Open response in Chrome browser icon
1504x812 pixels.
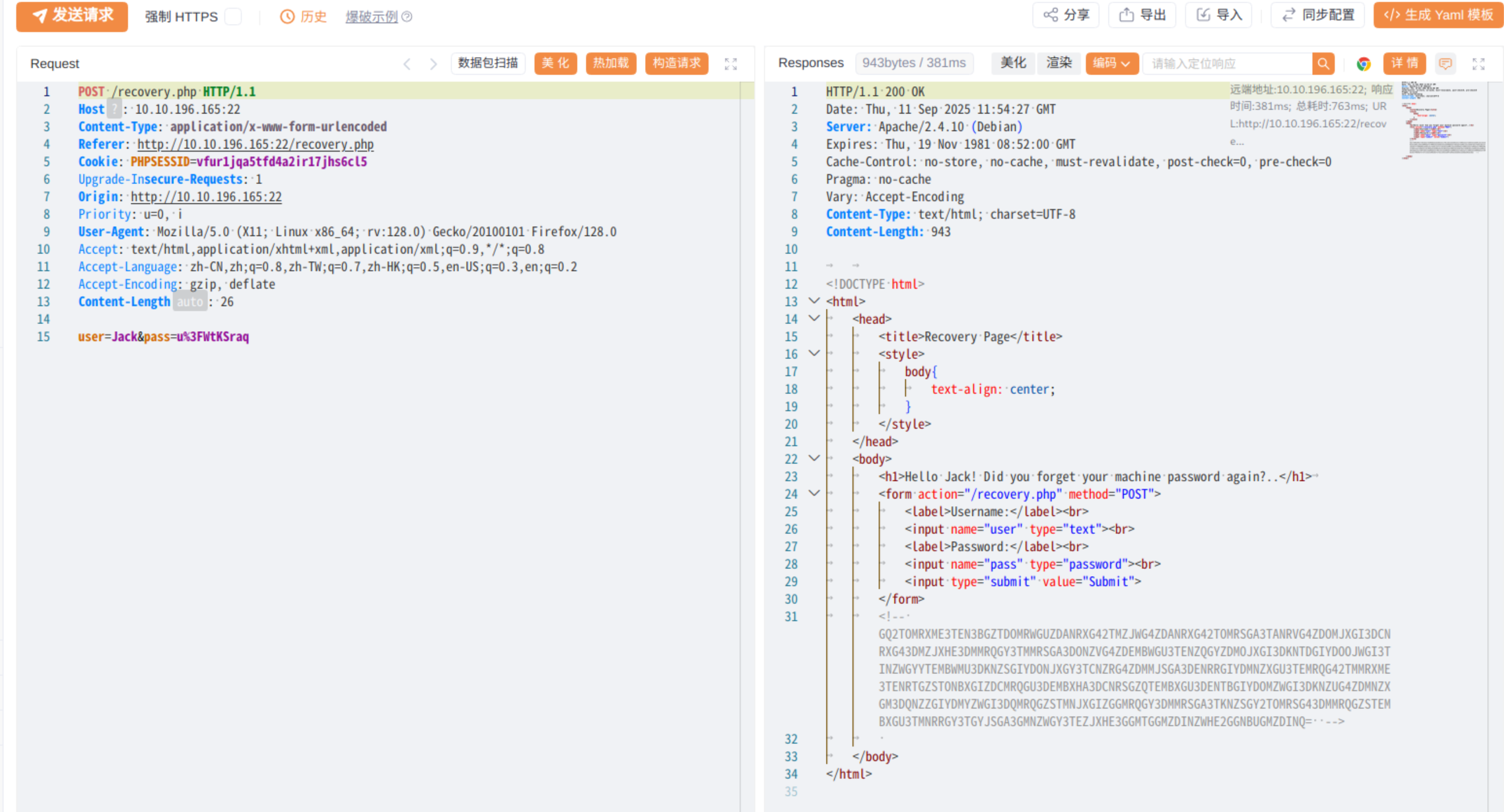pos(1363,64)
